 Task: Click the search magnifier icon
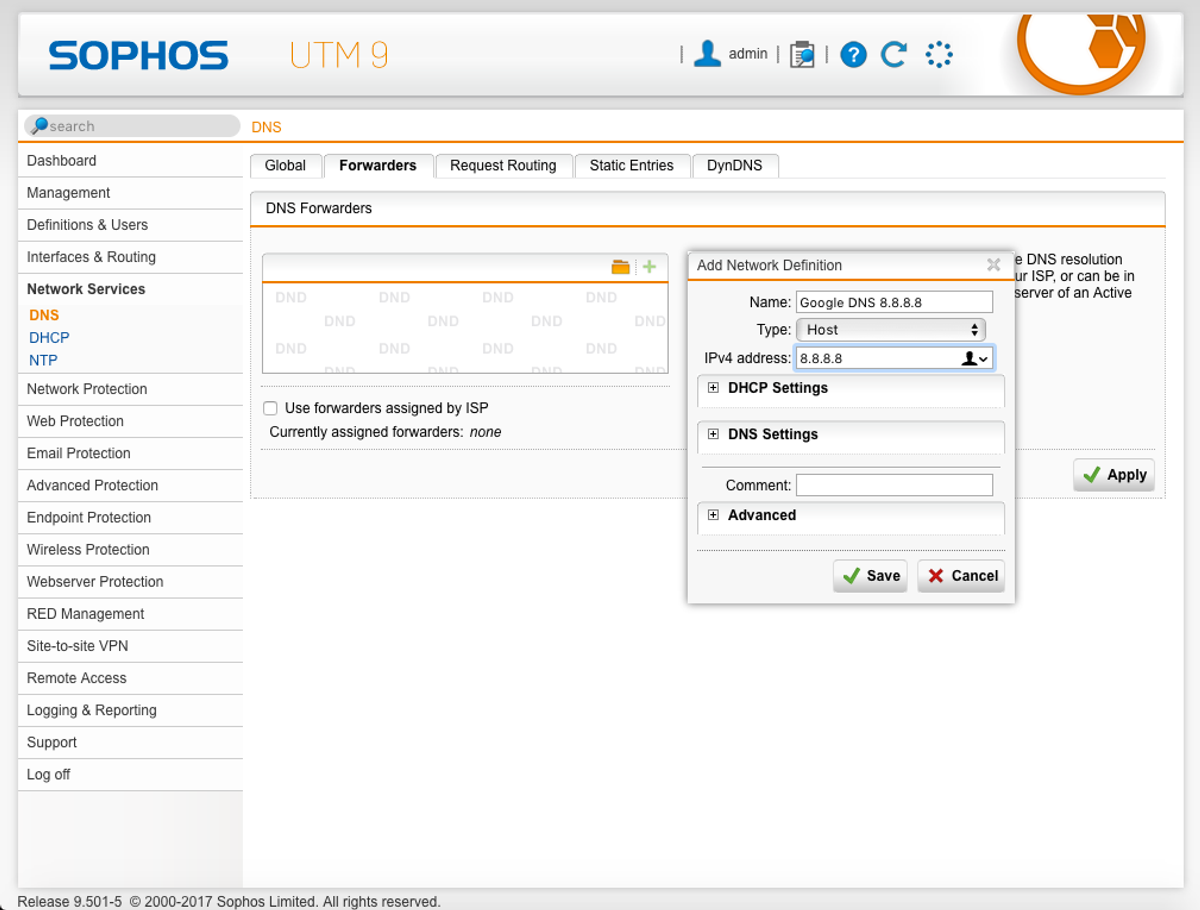click(x=39, y=126)
